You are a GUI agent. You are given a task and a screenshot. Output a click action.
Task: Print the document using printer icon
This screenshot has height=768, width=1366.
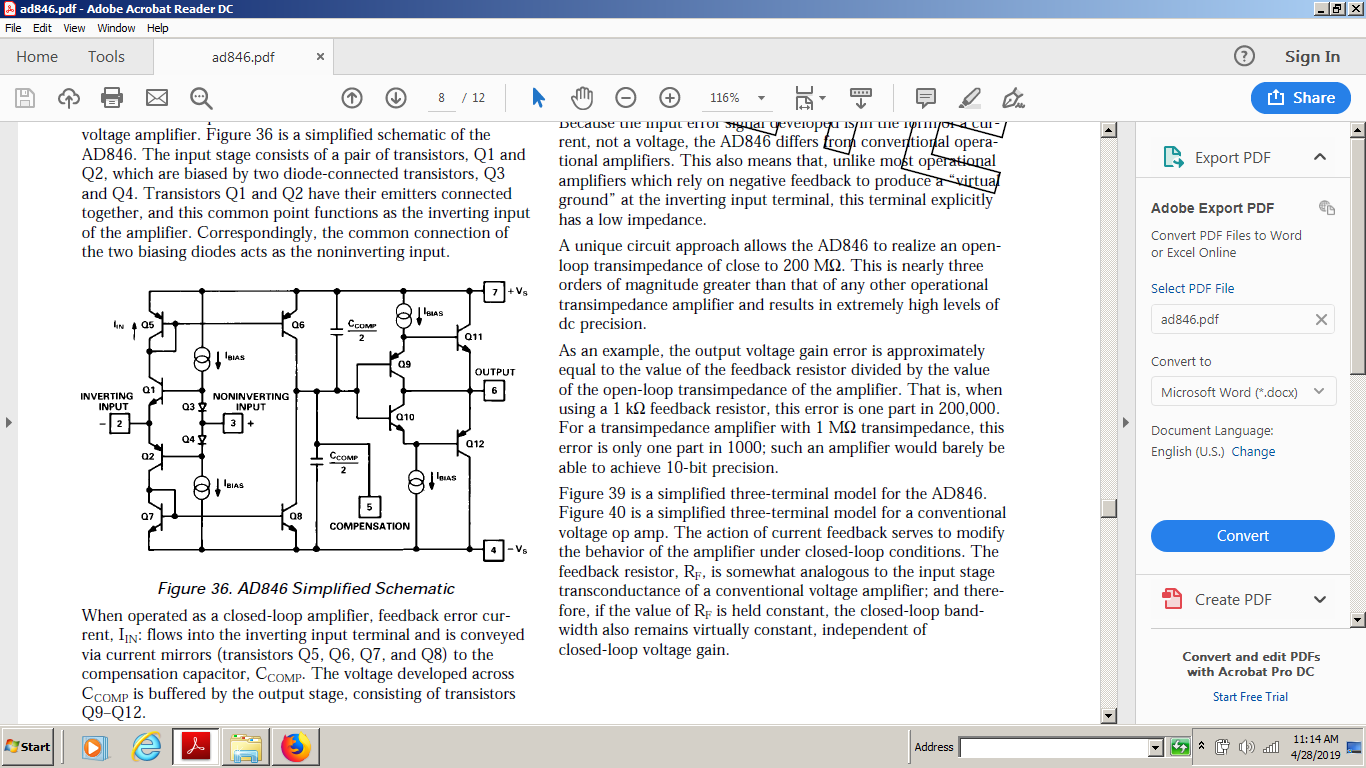click(112, 98)
